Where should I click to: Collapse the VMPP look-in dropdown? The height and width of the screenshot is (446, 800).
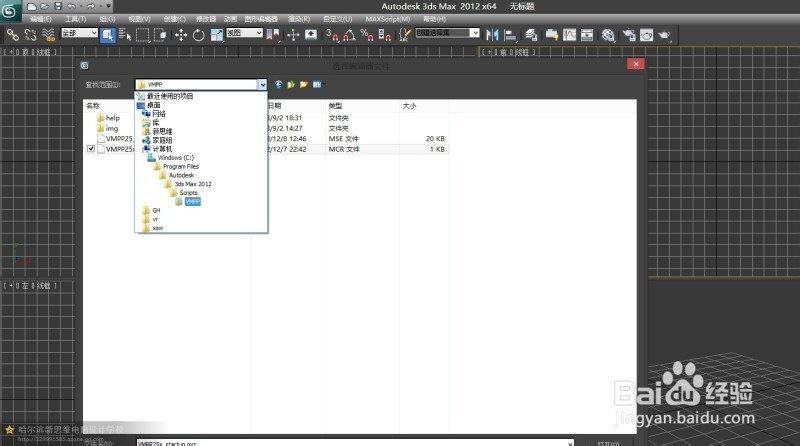pyautogui.click(x=262, y=85)
